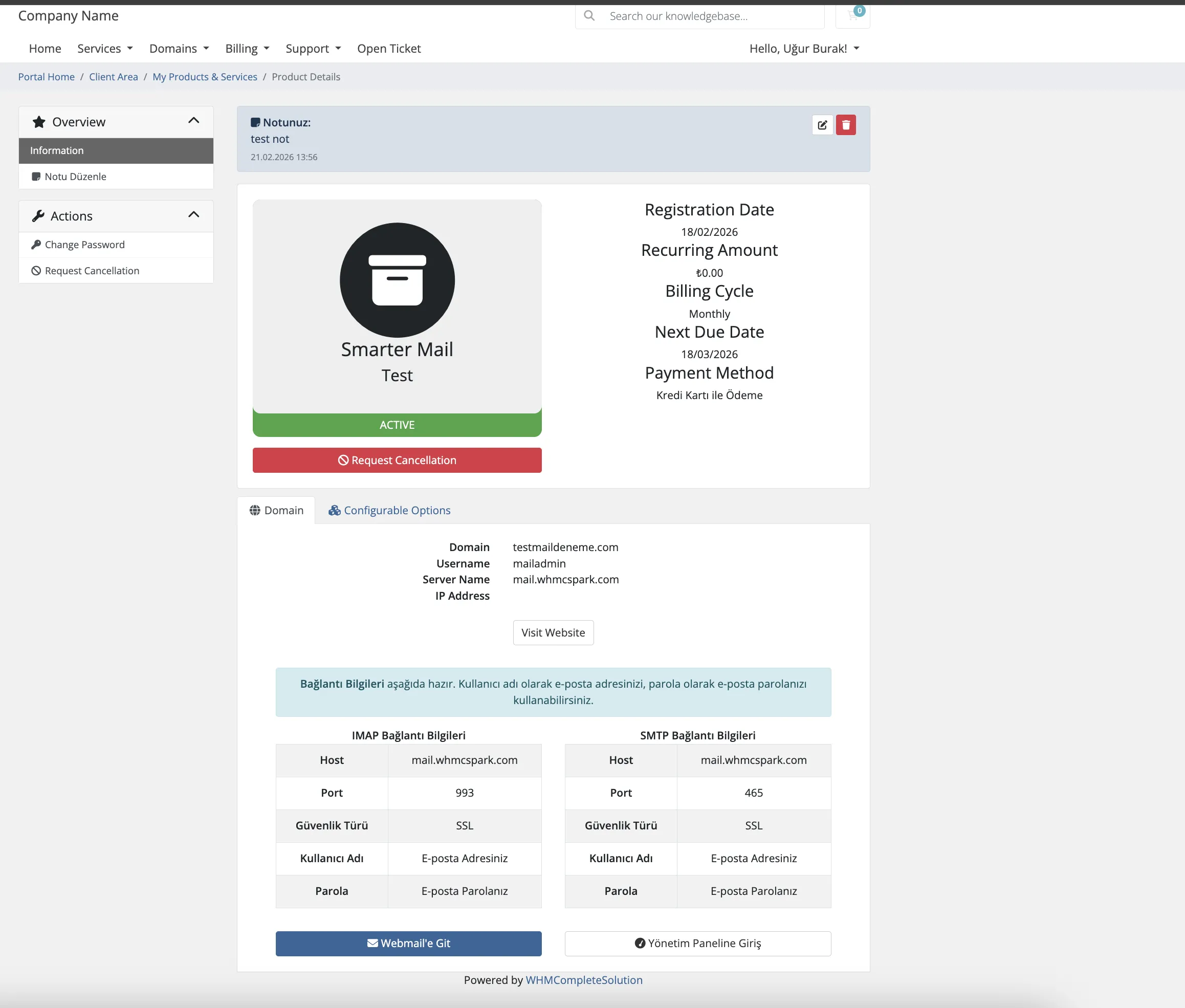Screen dimensions: 1185x1008
Task: Click the search magnifier icon
Action: coord(589,15)
